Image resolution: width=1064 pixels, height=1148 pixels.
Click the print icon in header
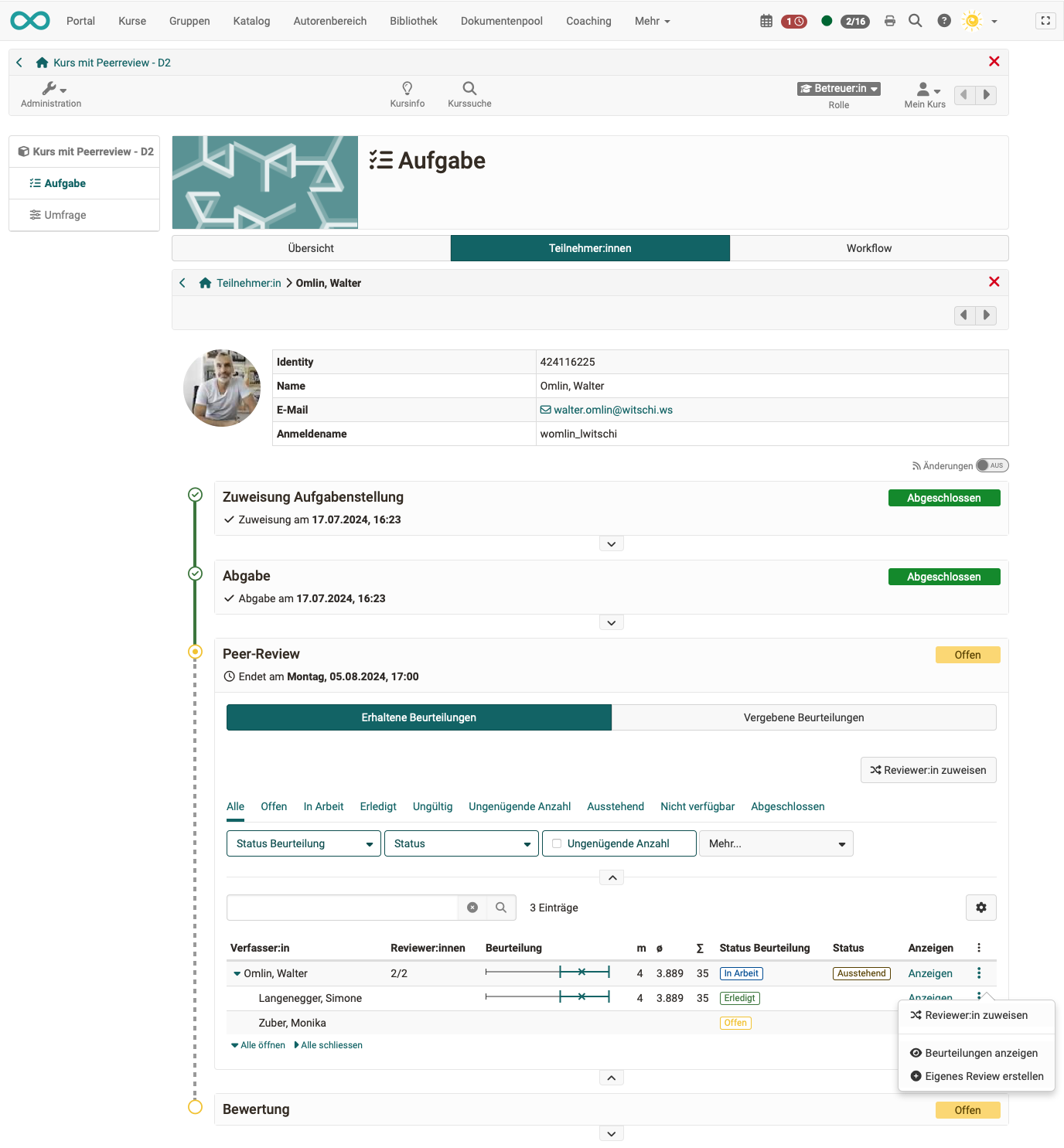890,21
